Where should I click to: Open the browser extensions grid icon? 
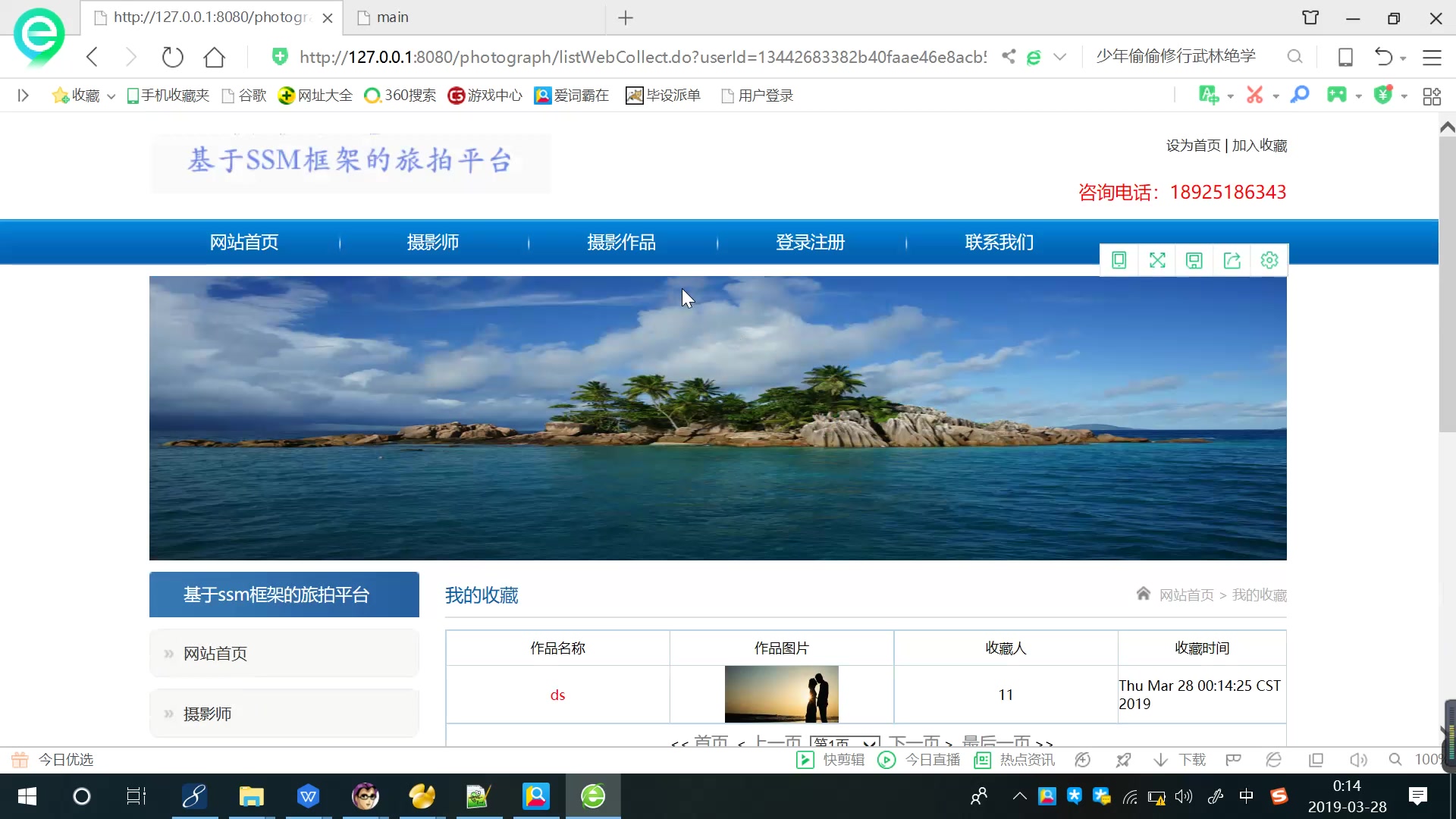point(1432,95)
